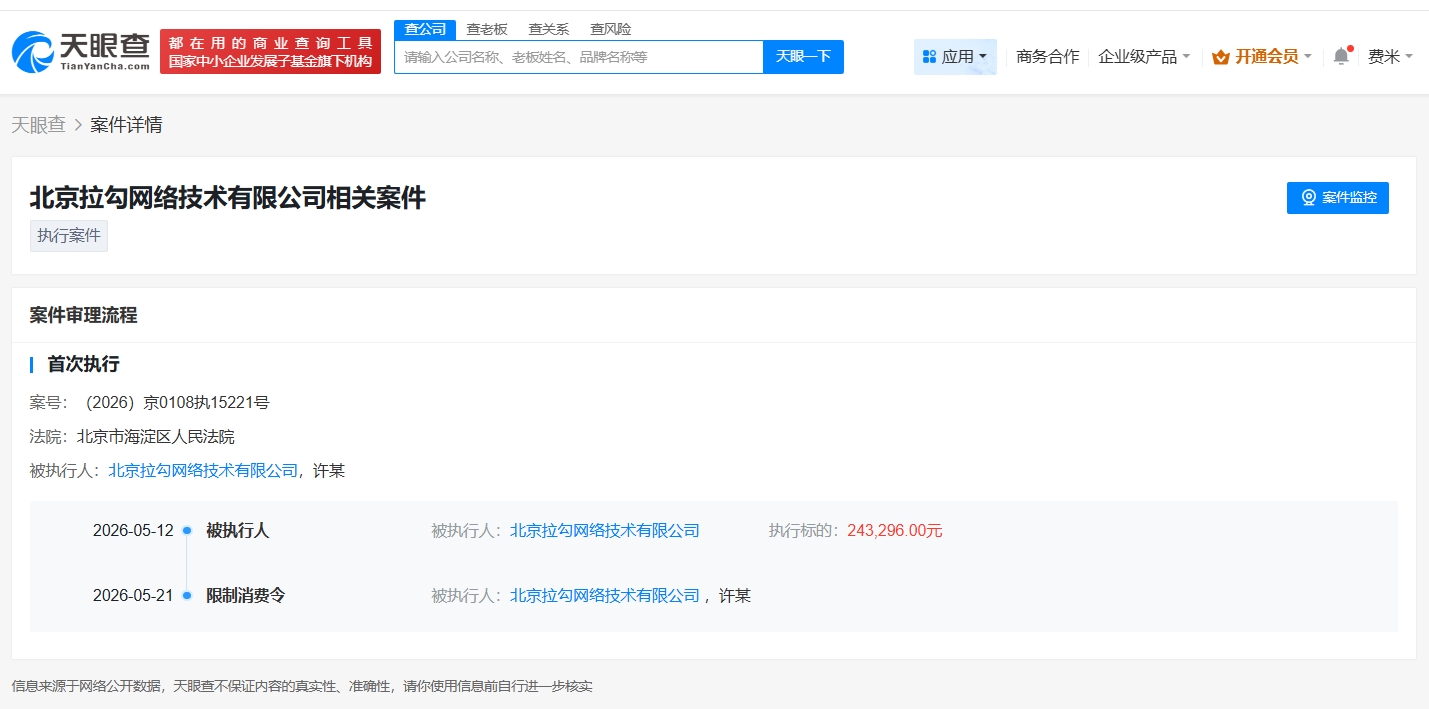Click the date 2026-05-12
The image size is (1429, 709).
133,531
